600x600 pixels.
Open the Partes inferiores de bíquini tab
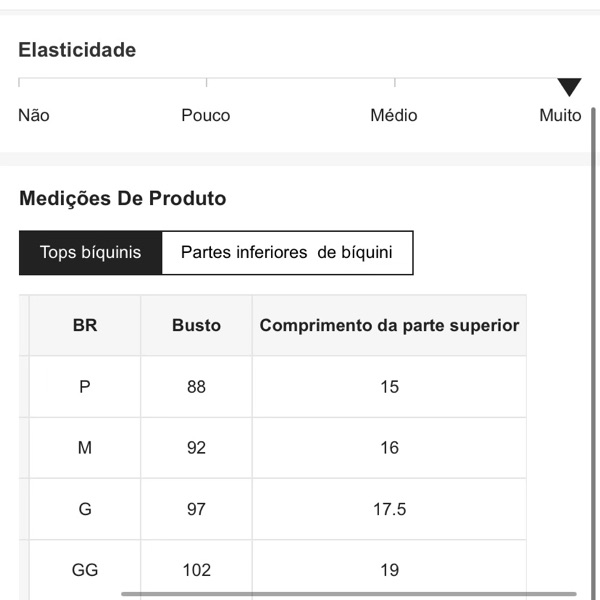[x=287, y=253]
